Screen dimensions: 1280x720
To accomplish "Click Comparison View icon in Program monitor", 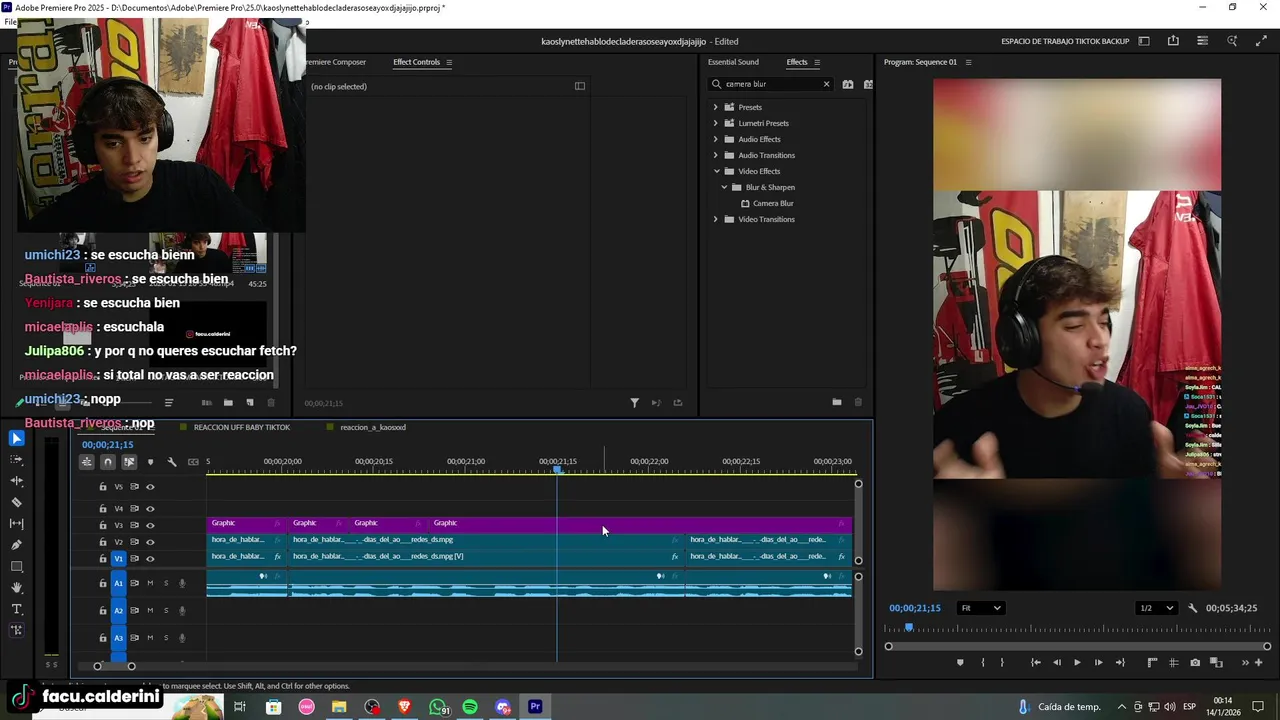I will [x=1216, y=662].
